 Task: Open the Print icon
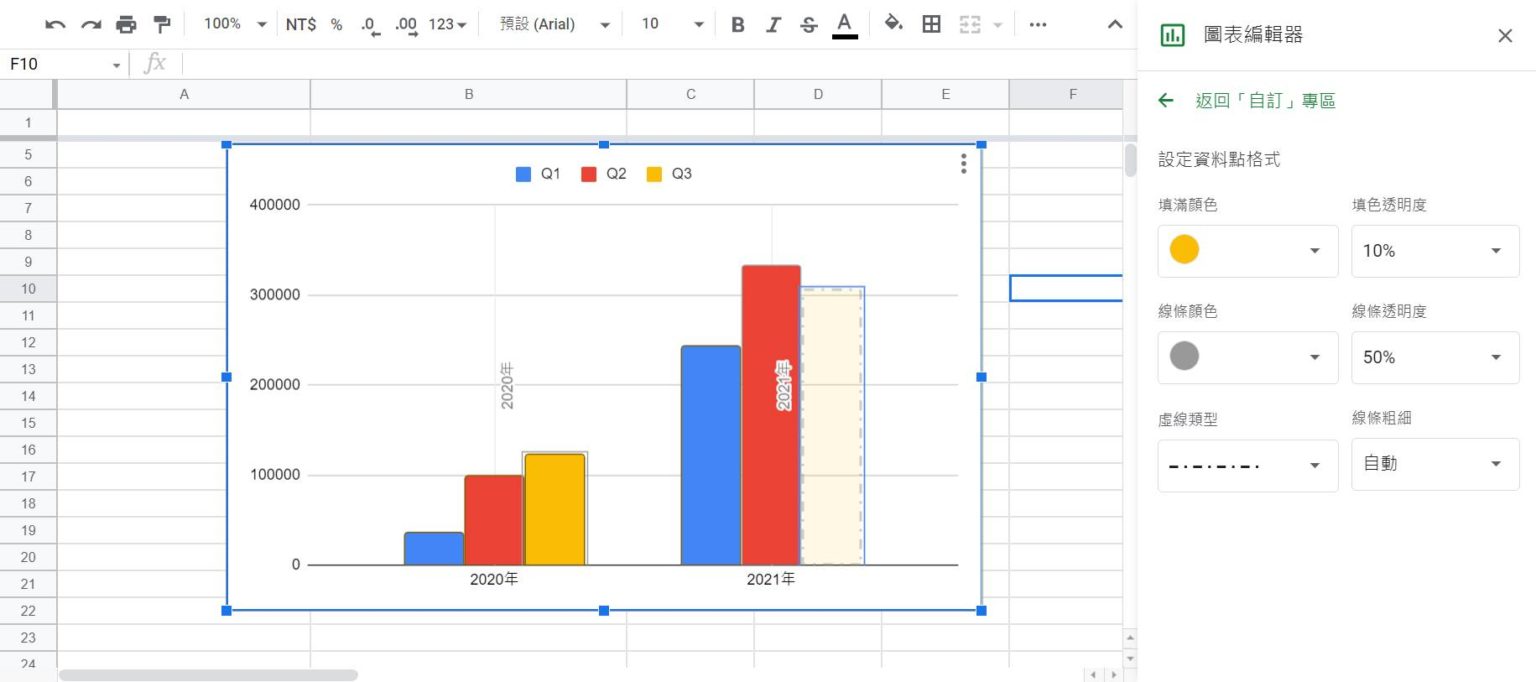127,23
